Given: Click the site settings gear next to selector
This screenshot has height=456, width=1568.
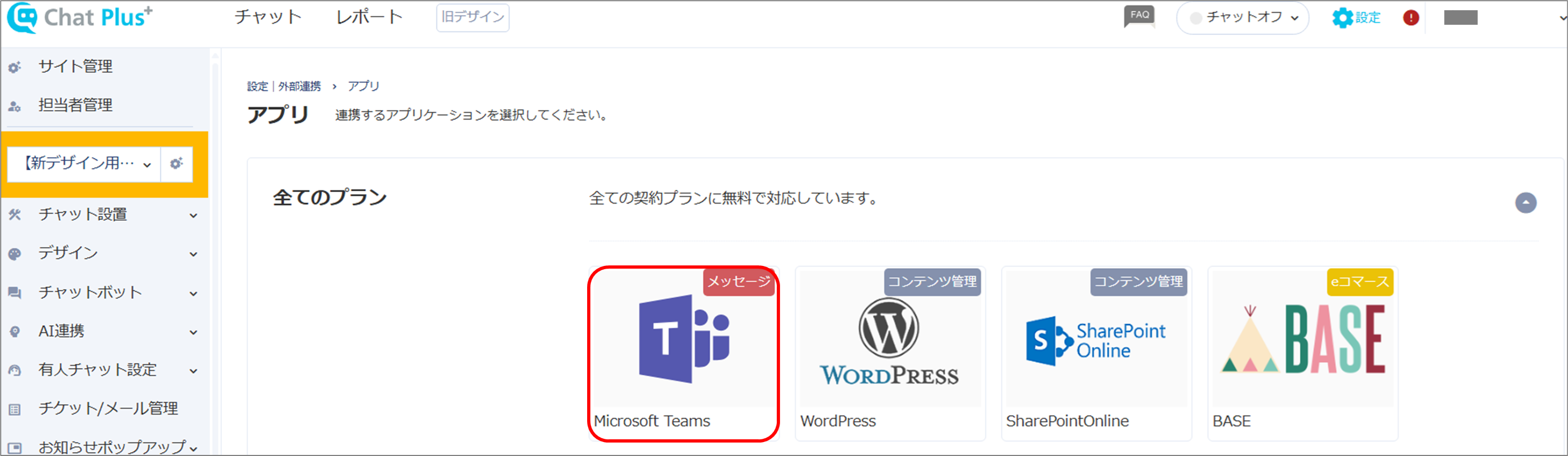Looking at the screenshot, I should click(x=177, y=164).
